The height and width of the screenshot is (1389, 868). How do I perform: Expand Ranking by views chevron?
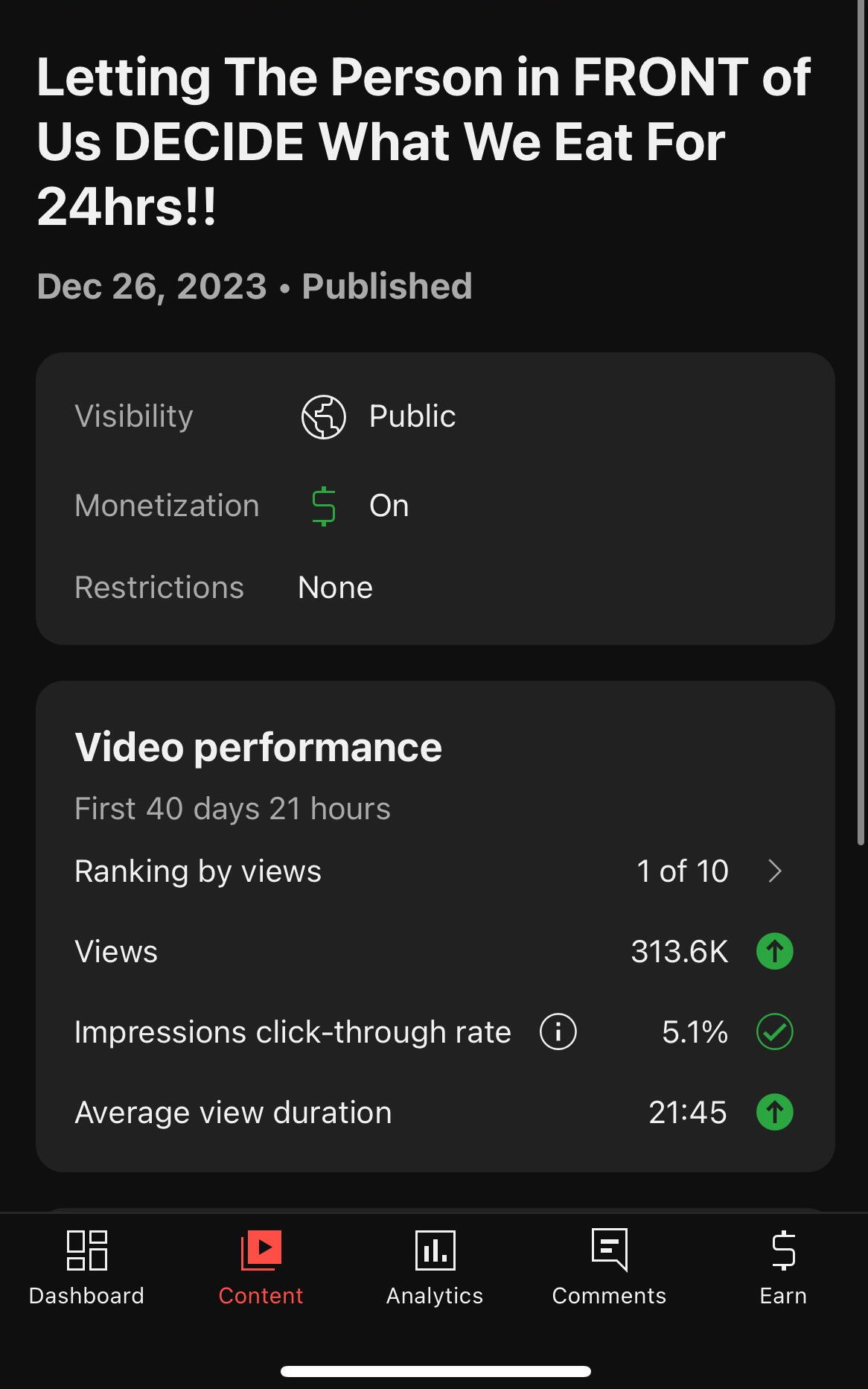click(x=774, y=871)
